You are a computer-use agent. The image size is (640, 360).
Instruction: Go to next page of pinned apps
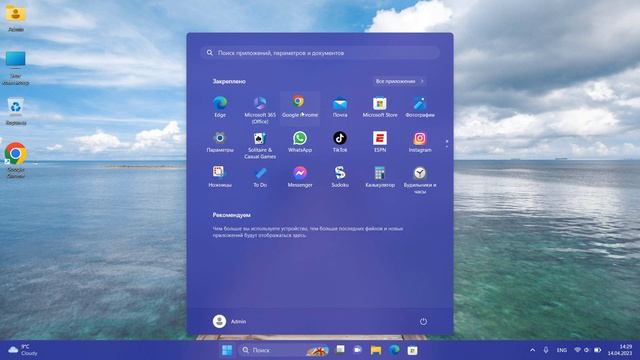447,146
